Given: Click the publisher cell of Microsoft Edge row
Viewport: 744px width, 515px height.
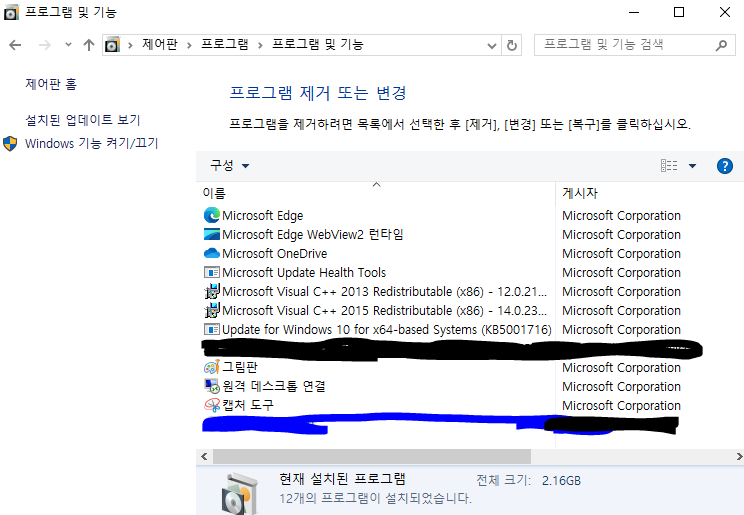Looking at the screenshot, I should pos(621,215).
